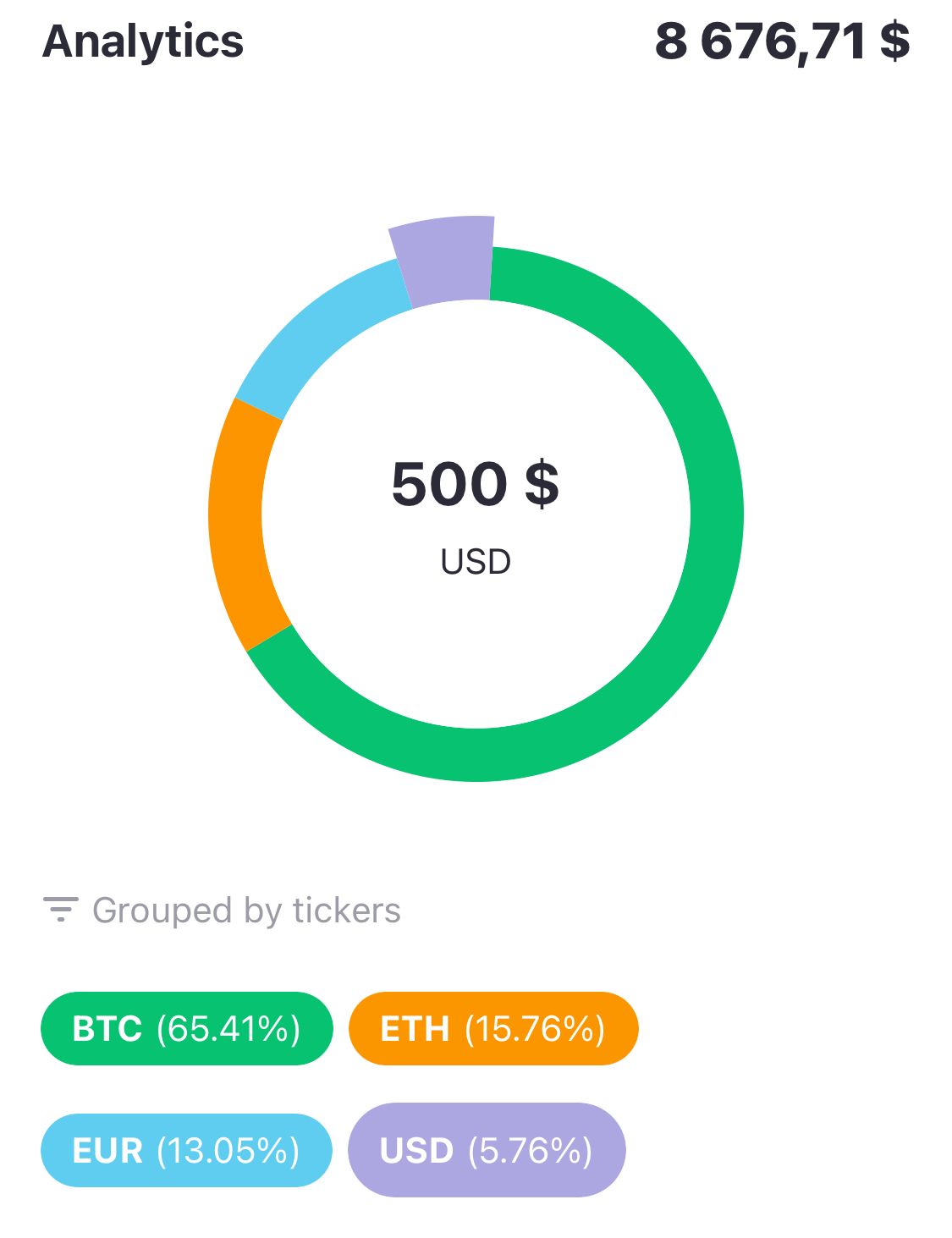Tap the ETH ticker label text
Viewport: 952px width, 1238px height.
coord(415,1029)
